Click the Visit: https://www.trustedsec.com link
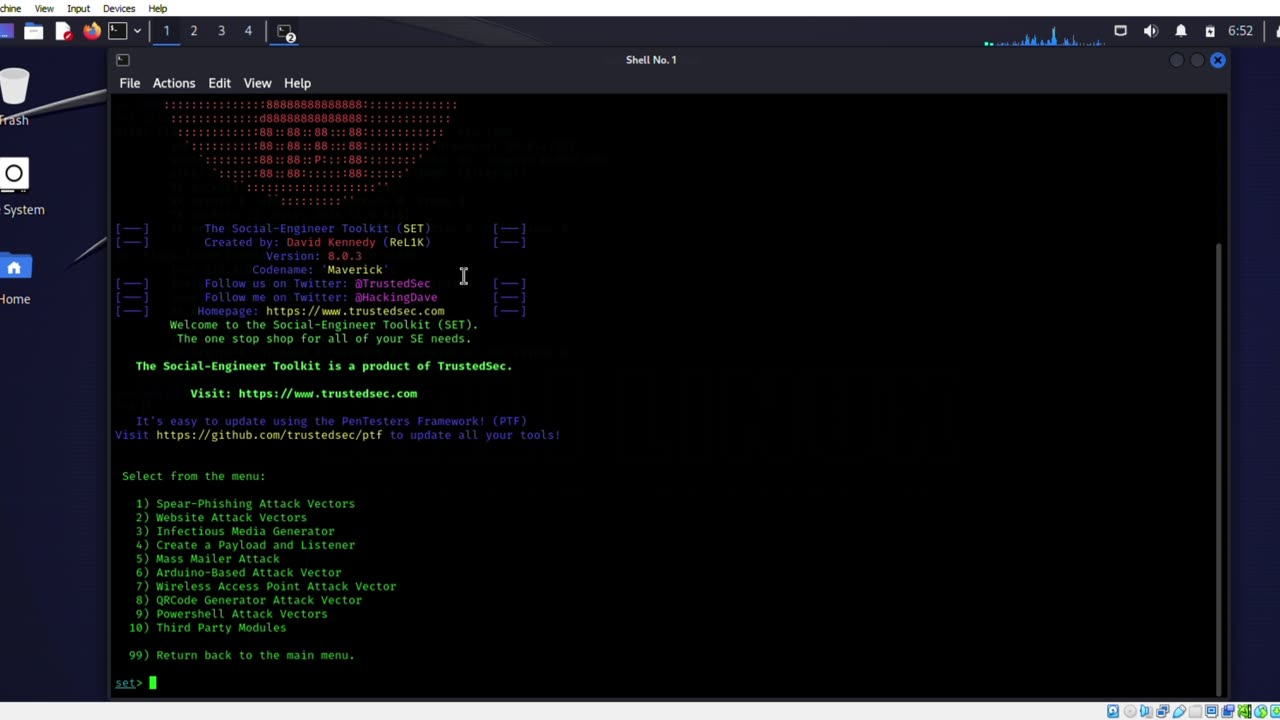1280x720 pixels. [304, 393]
